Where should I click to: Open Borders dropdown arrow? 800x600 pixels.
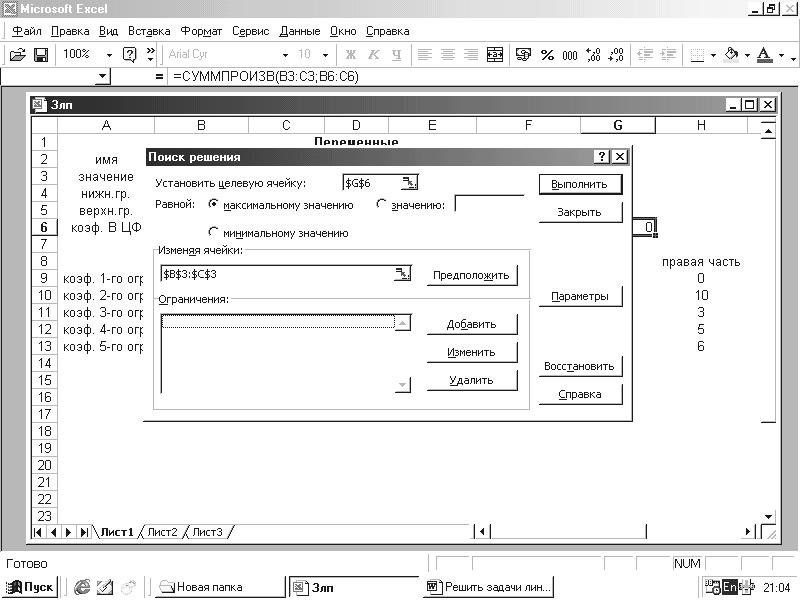(713, 55)
